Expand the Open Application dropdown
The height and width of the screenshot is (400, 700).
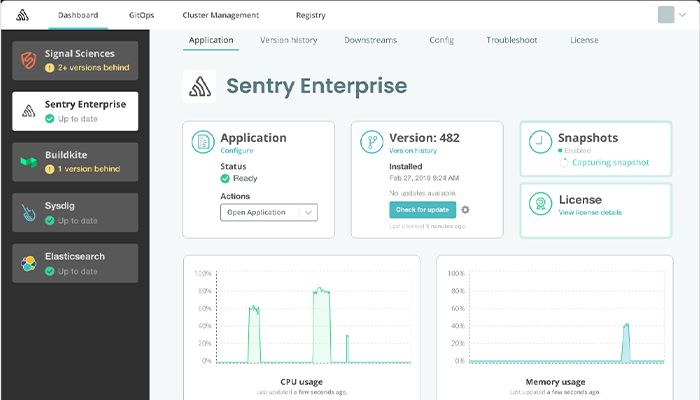(x=309, y=212)
